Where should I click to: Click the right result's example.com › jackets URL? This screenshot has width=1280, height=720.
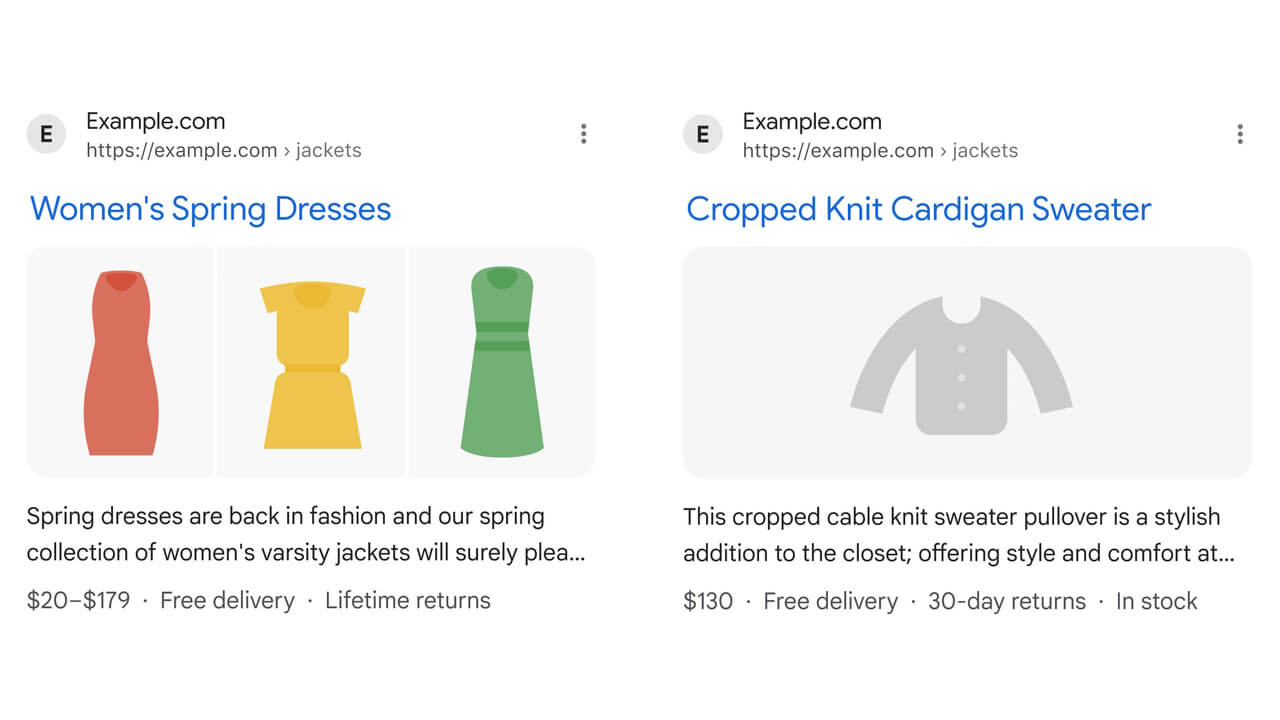point(879,151)
